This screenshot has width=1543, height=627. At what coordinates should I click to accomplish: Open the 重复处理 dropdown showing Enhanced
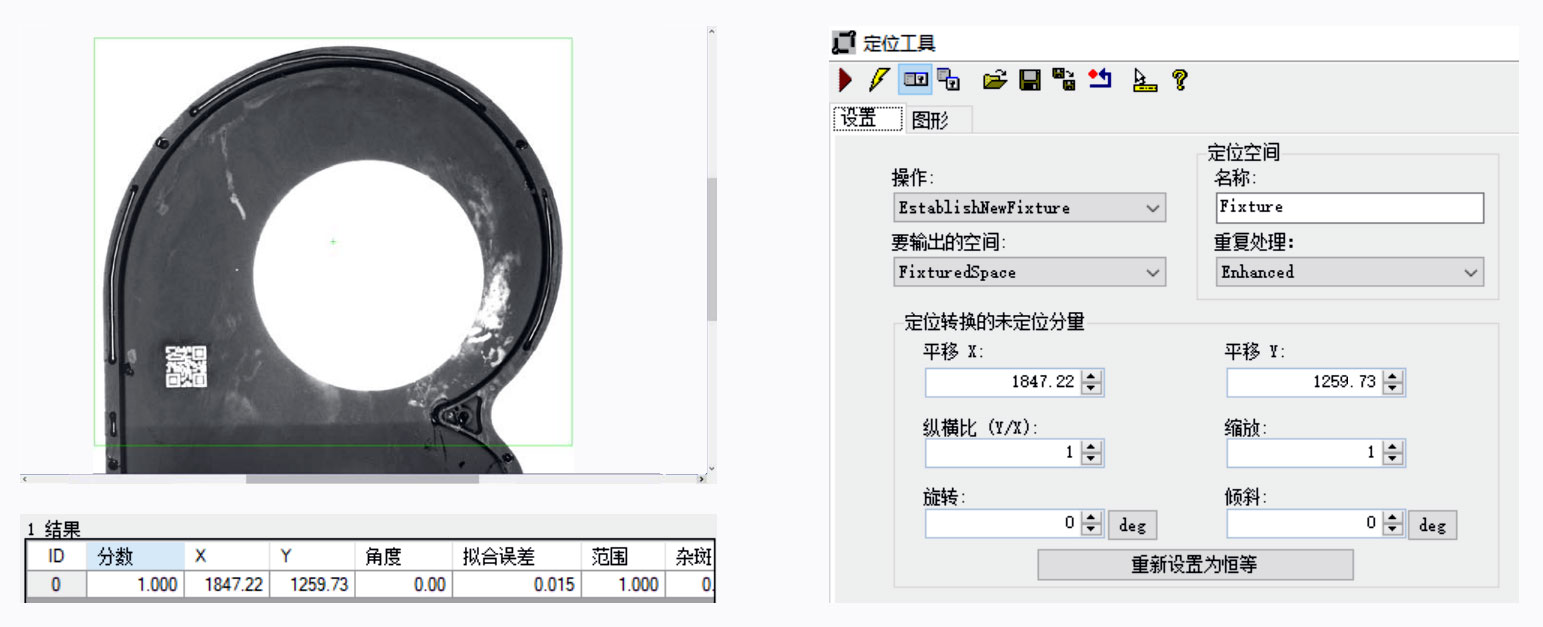point(1350,272)
